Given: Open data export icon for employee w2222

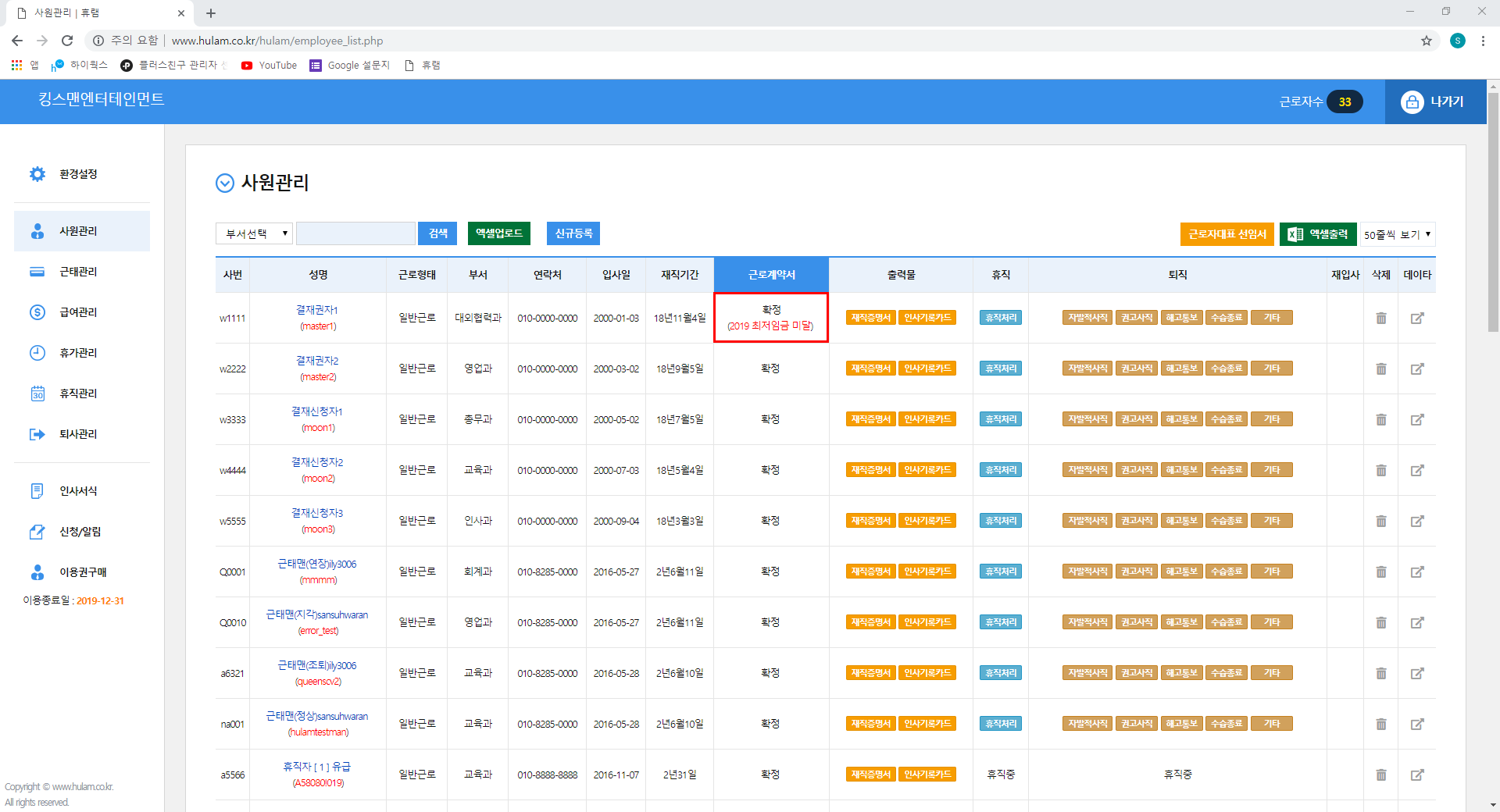Looking at the screenshot, I should click(x=1416, y=369).
